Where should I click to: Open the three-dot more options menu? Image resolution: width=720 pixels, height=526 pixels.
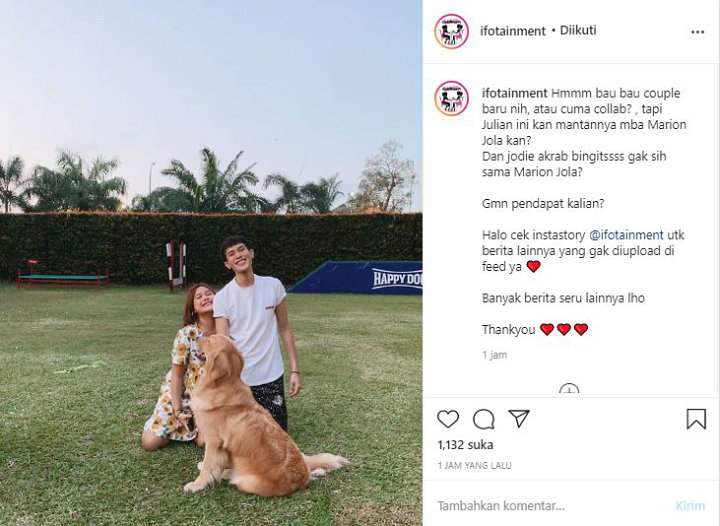coord(698,32)
